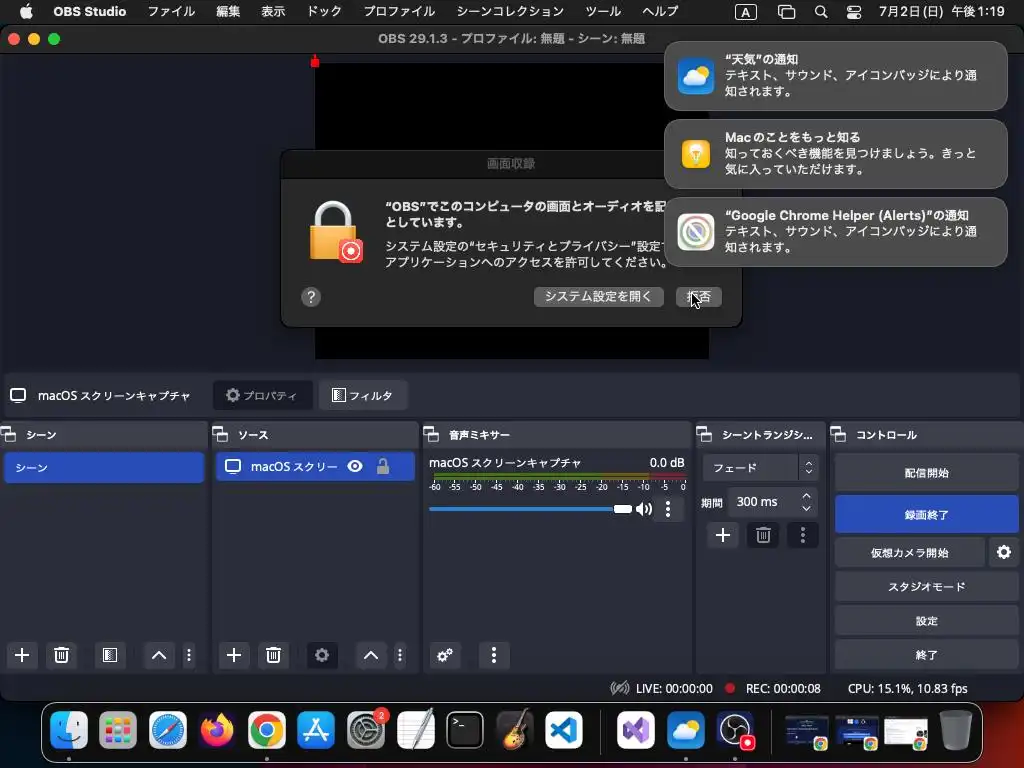Open the fade transition dropdown
Screen dimensions: 1024x768
(760, 468)
